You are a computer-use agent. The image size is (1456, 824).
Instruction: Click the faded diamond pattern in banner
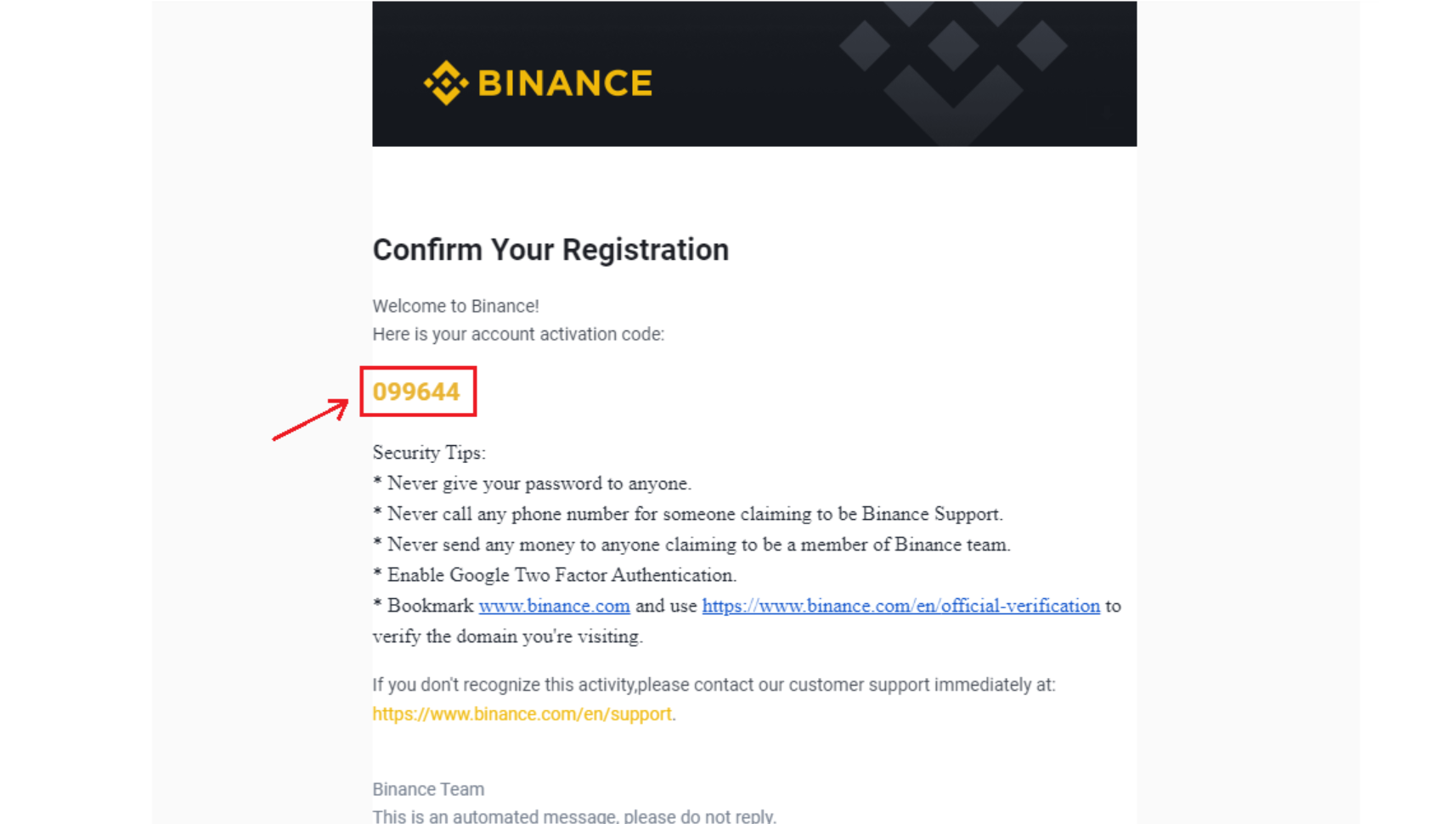click(x=953, y=72)
